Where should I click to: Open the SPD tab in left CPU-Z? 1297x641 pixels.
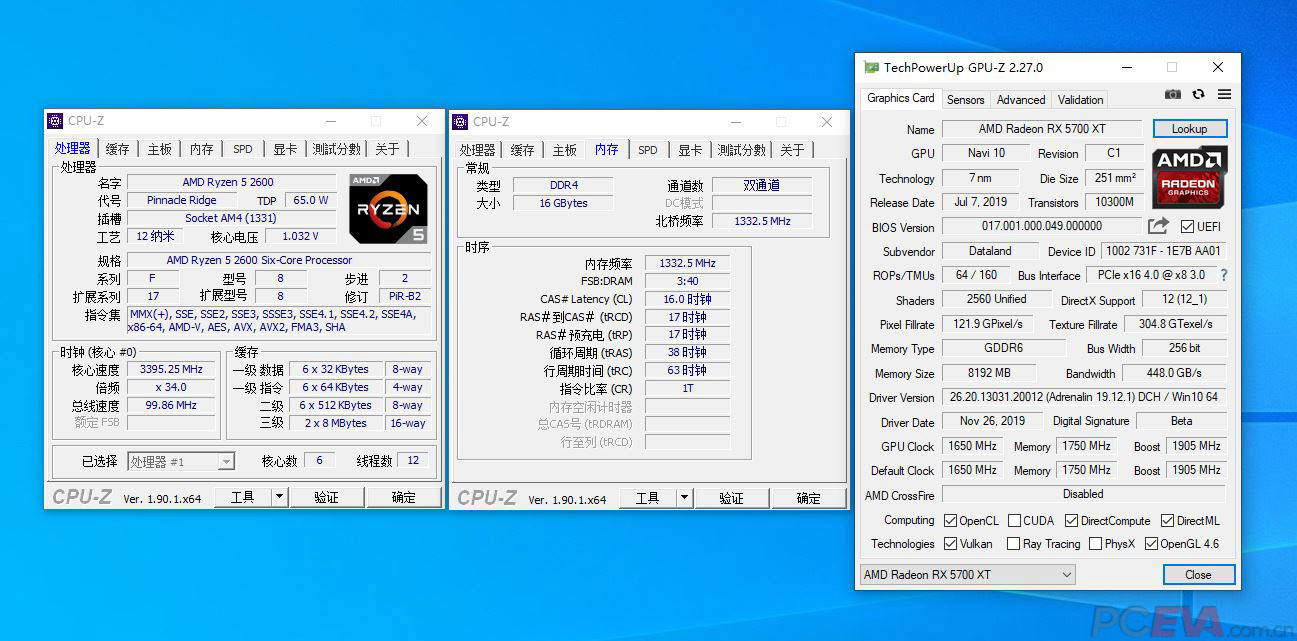pyautogui.click(x=242, y=147)
